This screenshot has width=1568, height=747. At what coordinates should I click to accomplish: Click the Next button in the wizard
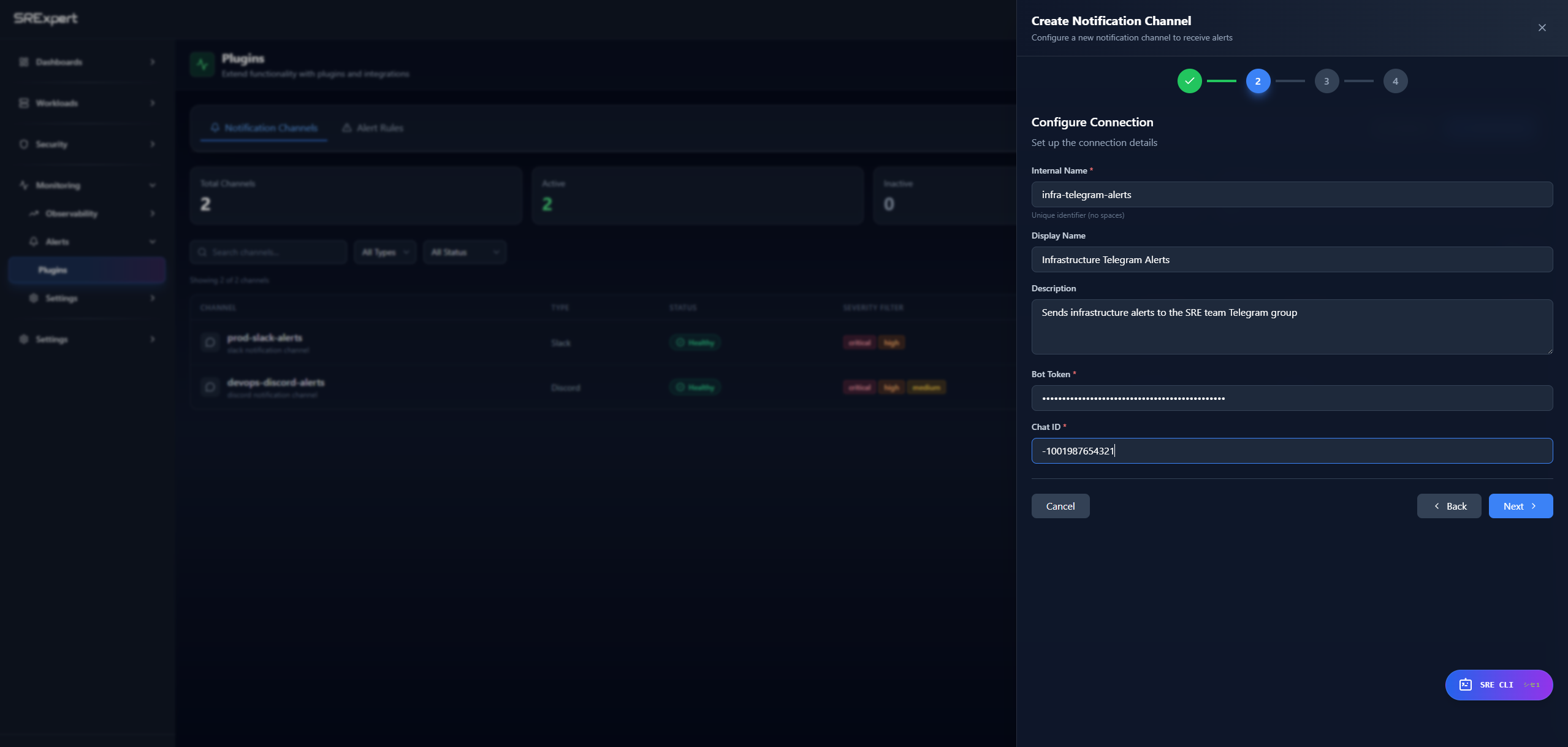[x=1520, y=506]
